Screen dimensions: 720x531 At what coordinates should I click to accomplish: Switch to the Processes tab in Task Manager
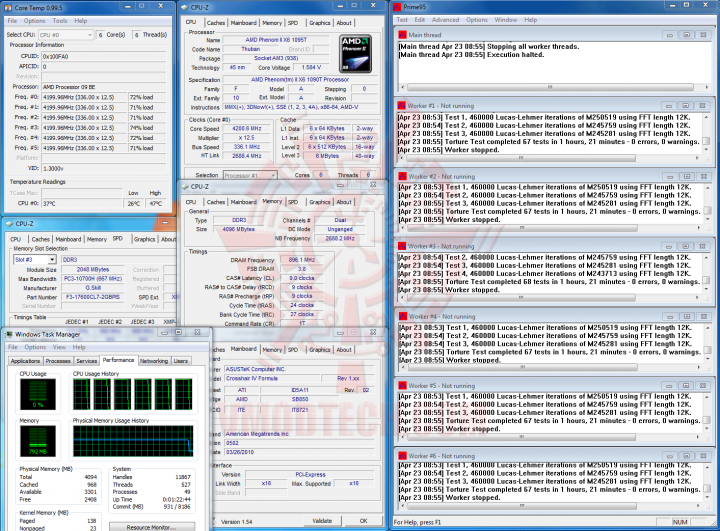[58, 361]
